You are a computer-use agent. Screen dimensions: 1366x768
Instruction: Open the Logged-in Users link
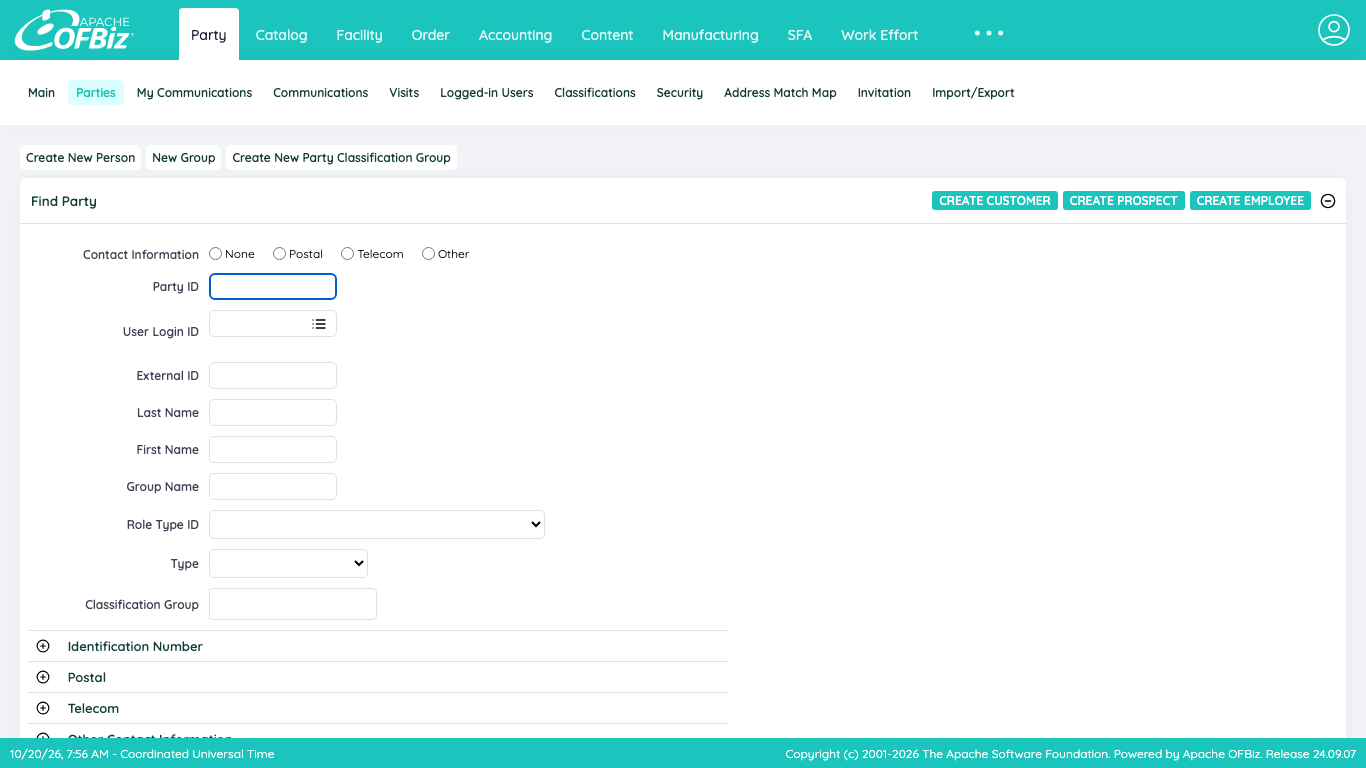click(487, 93)
